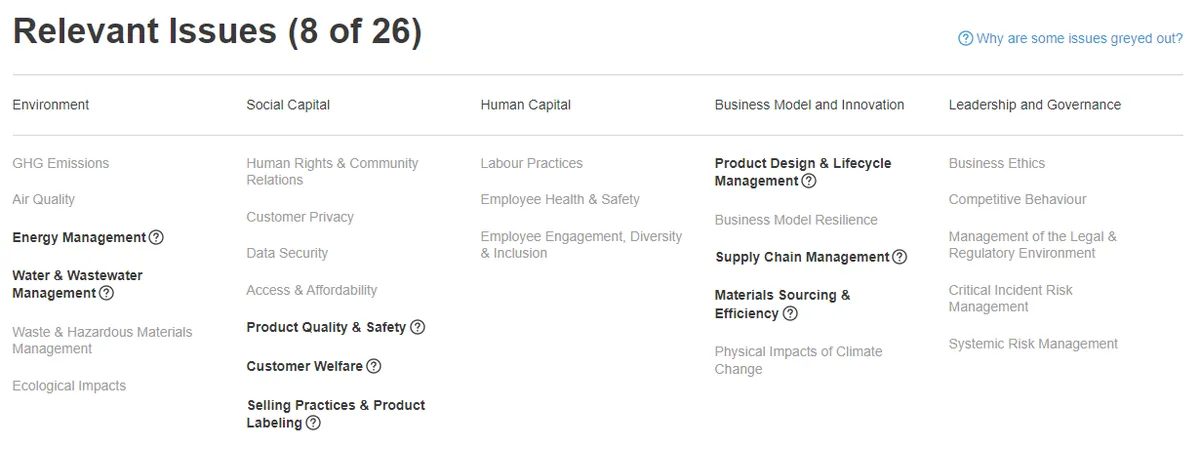The width and height of the screenshot is (1200, 453).
Task: Click the Supply Chain Management help icon
Action: [x=900, y=258]
